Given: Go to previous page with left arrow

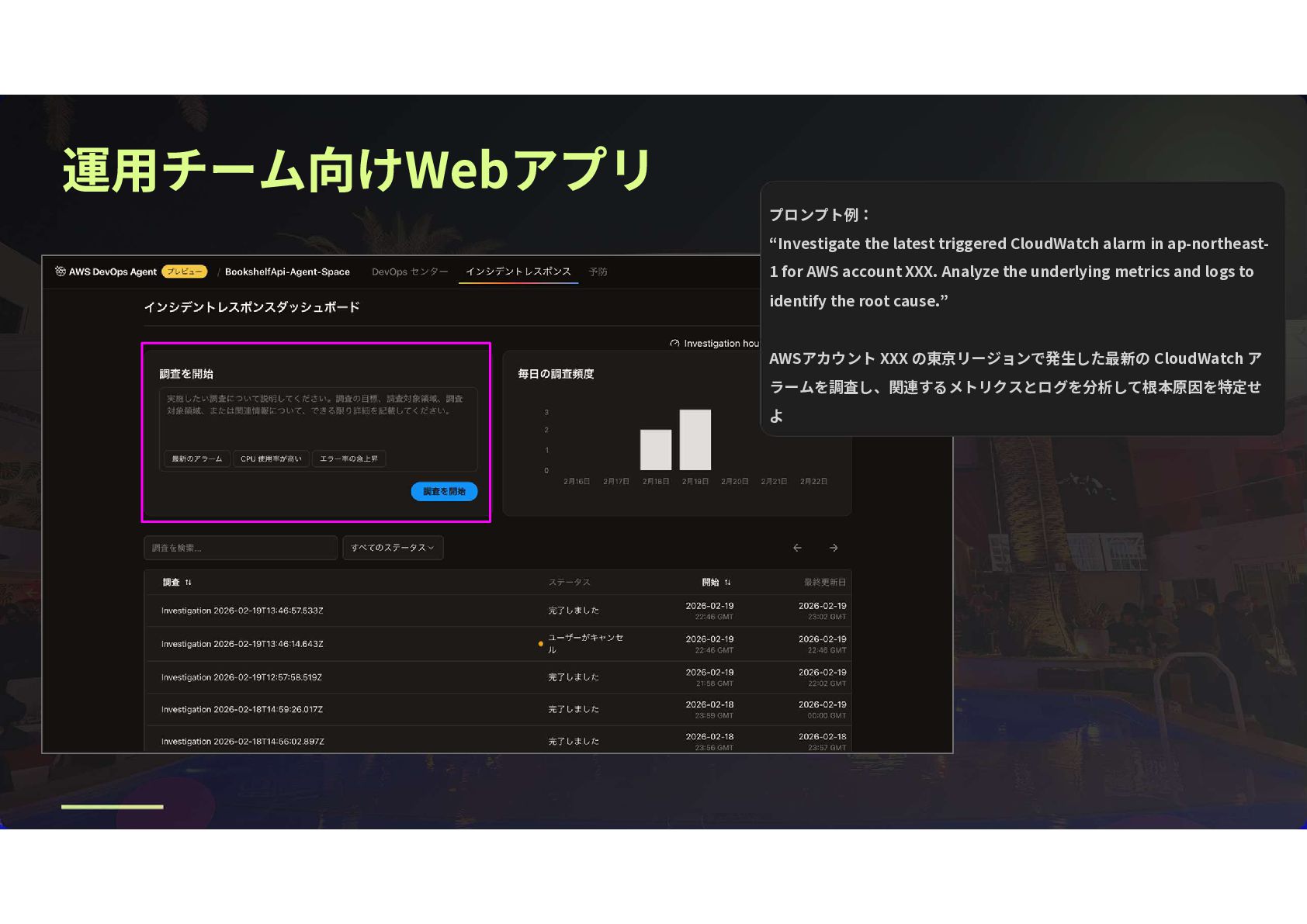Looking at the screenshot, I should (797, 548).
